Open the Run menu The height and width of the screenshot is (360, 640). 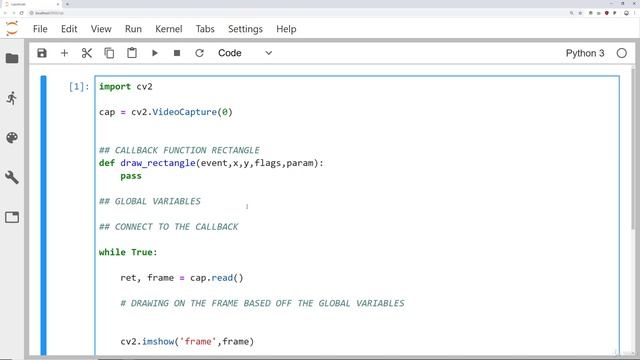click(x=133, y=29)
